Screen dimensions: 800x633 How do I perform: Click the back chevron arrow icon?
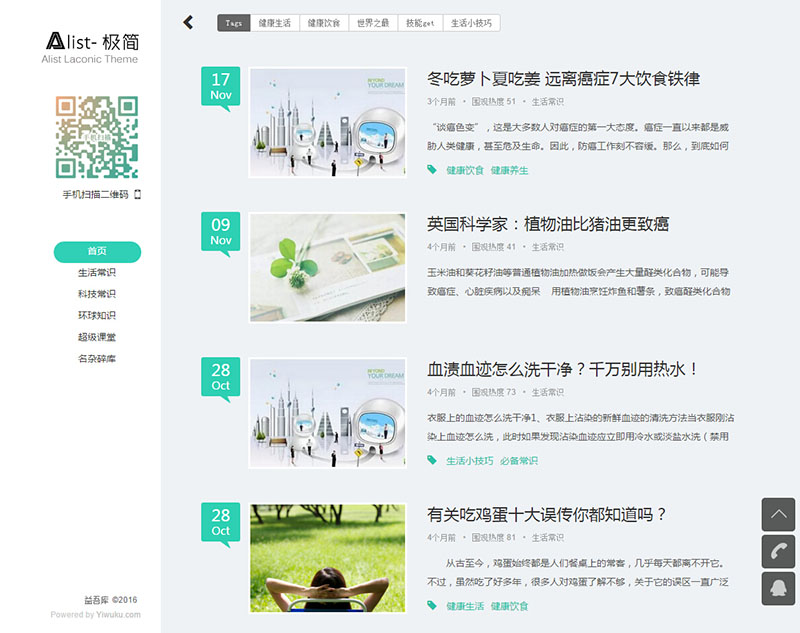188,23
